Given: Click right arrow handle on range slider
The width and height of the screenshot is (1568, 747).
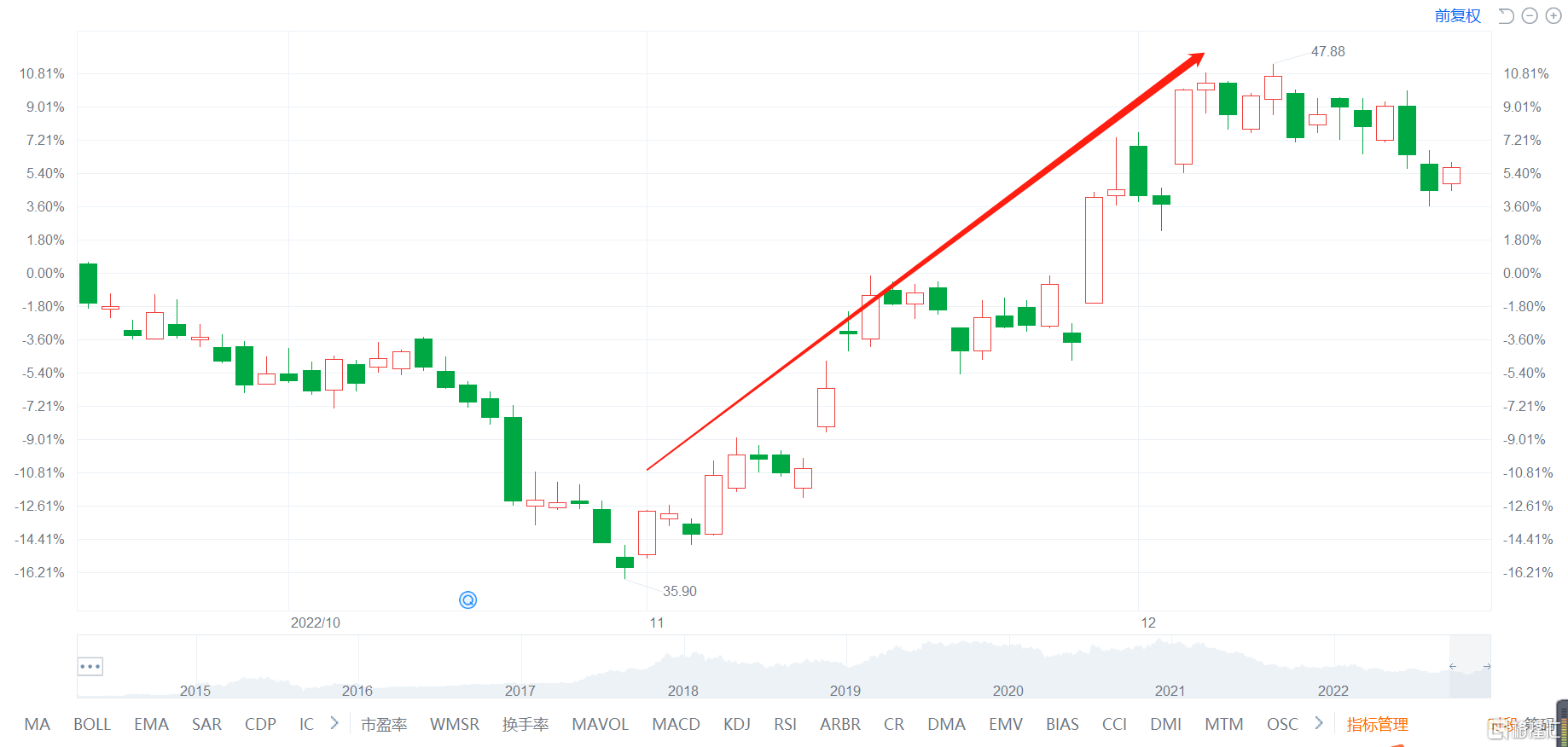Looking at the screenshot, I should pos(1487,667).
